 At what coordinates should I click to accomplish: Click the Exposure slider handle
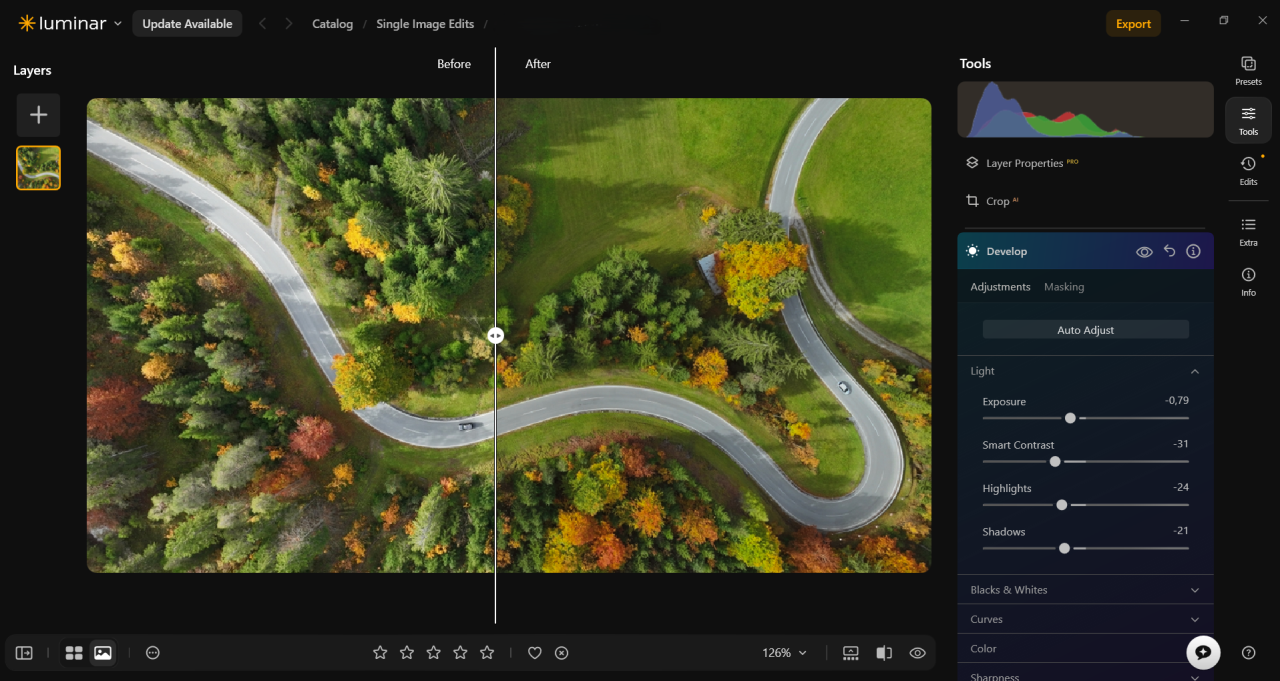pyautogui.click(x=1070, y=418)
